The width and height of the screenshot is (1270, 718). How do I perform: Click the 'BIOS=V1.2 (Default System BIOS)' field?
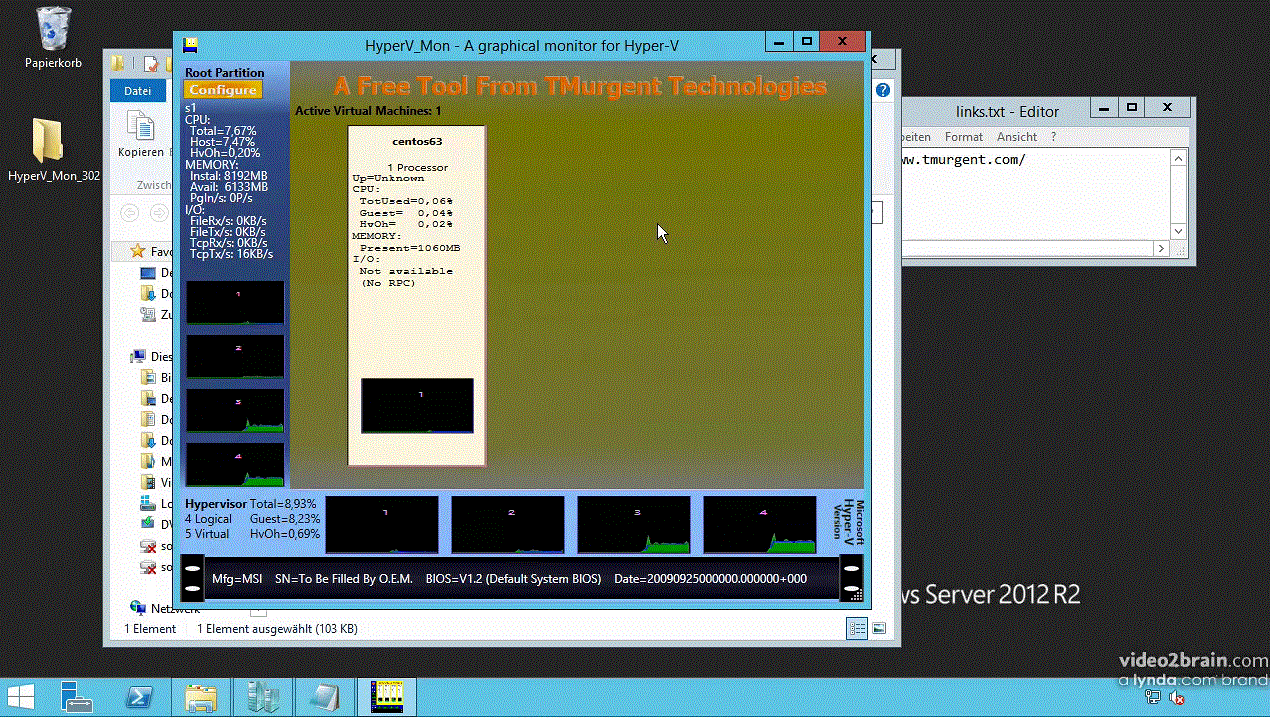513,579
